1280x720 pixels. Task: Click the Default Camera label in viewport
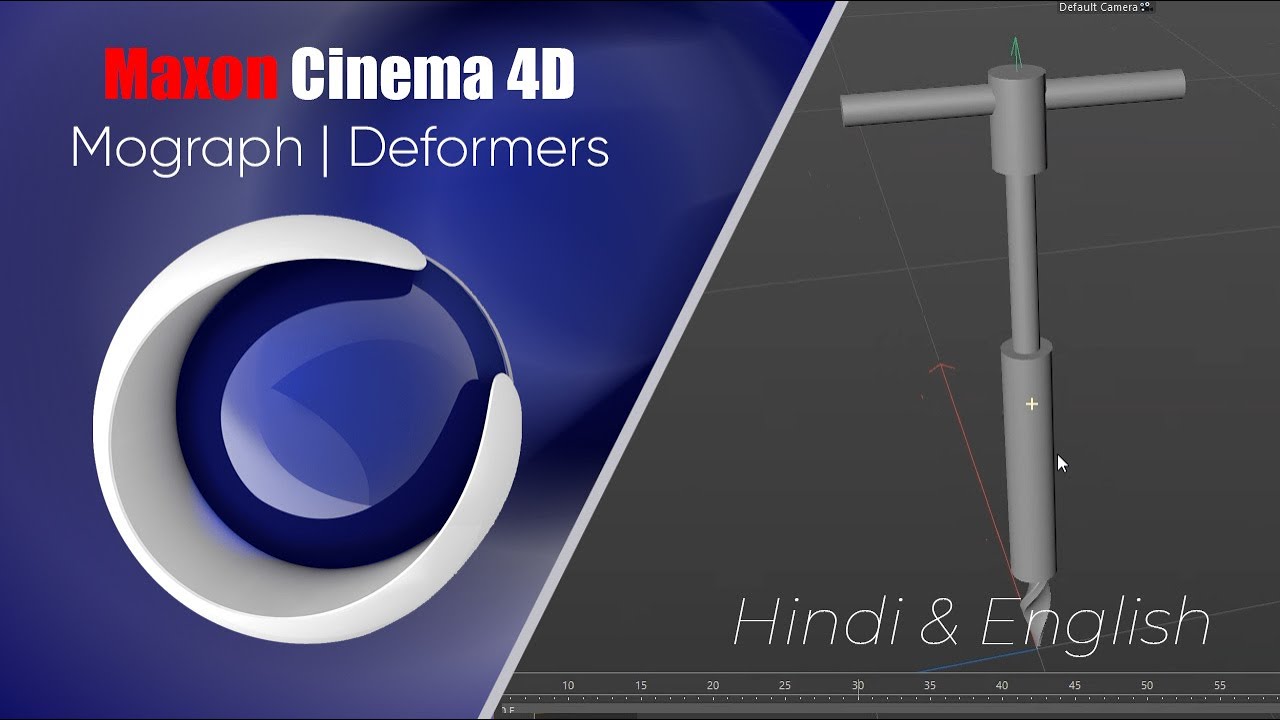(x=1099, y=7)
